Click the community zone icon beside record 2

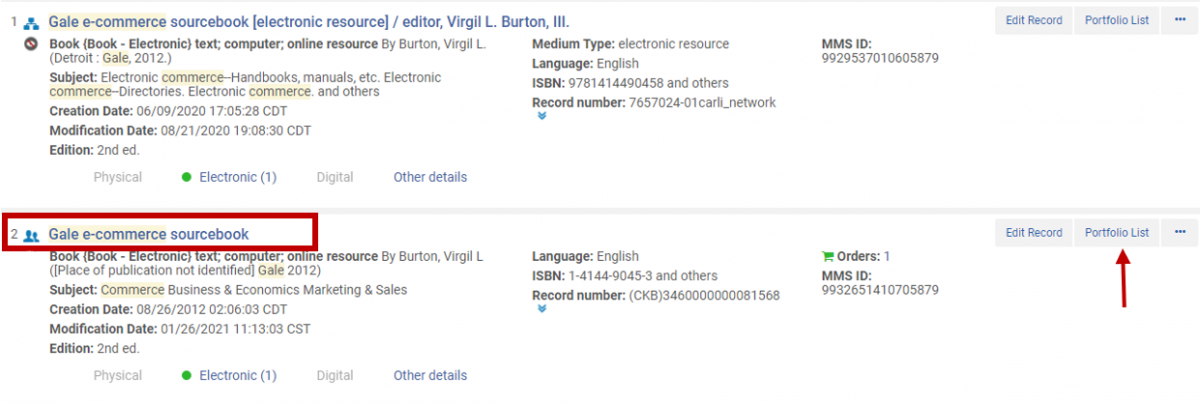click(x=31, y=236)
